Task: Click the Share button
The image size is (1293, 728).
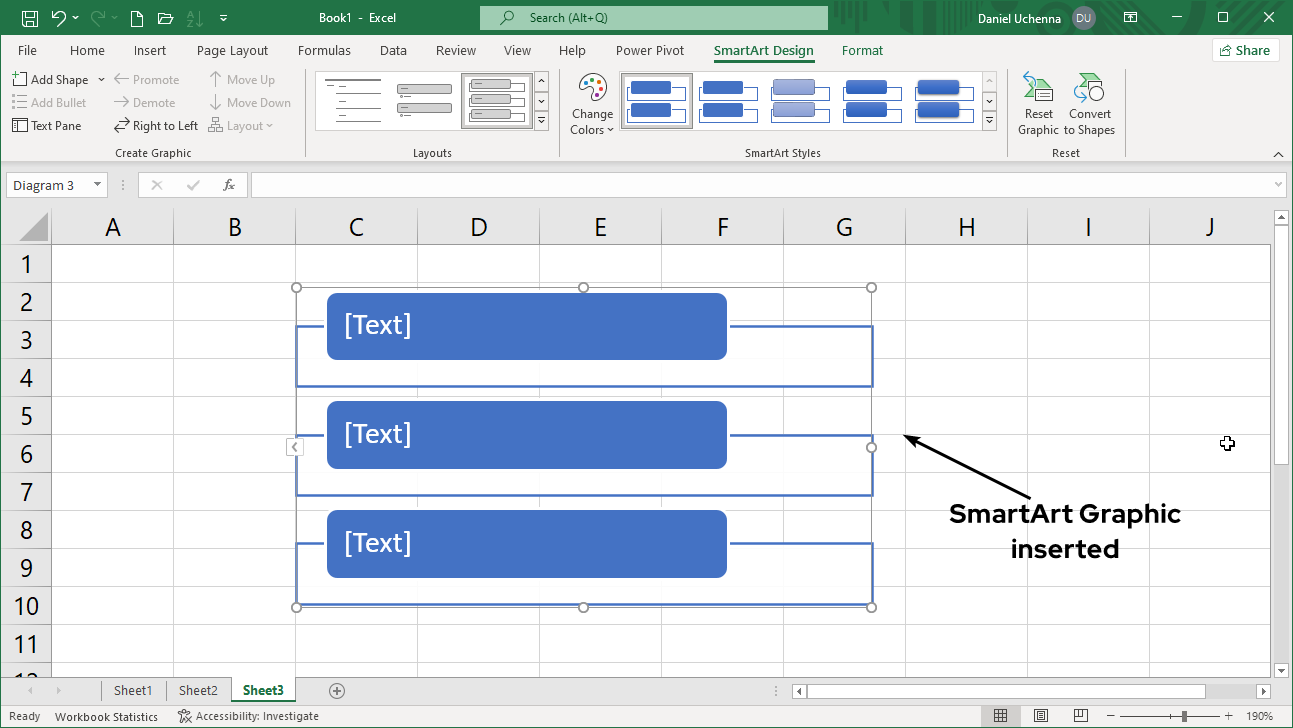Action: click(x=1245, y=51)
